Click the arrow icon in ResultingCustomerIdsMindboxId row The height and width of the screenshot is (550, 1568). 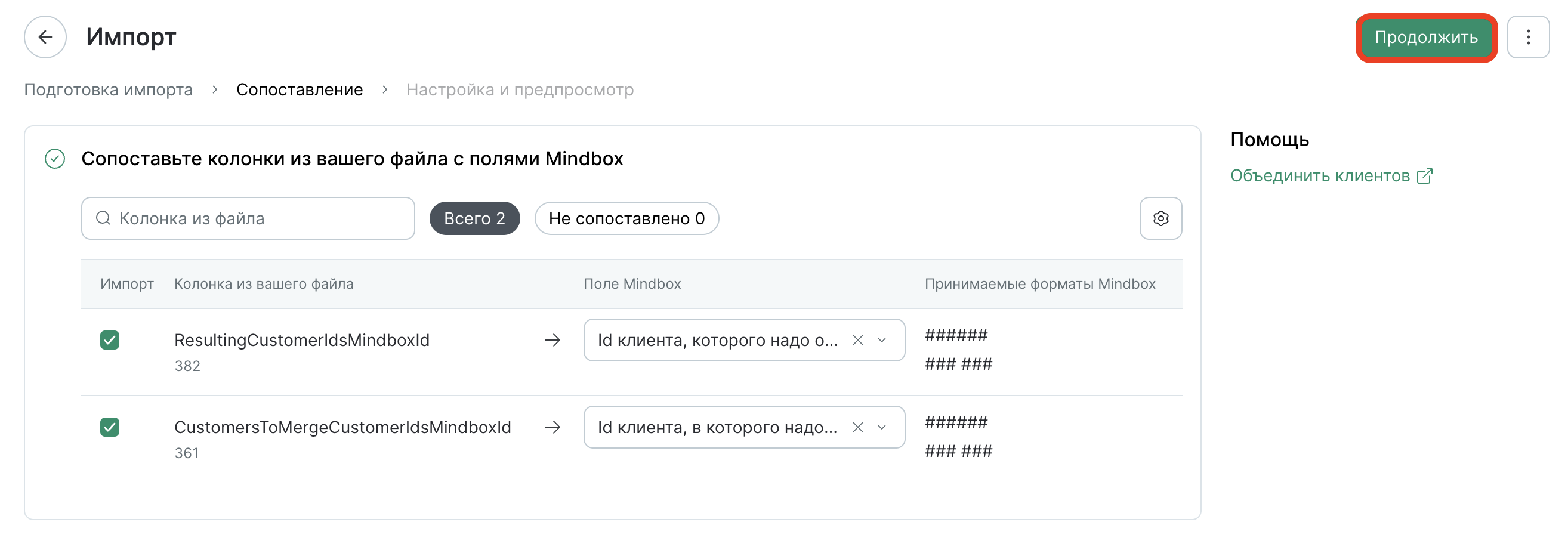coord(552,340)
